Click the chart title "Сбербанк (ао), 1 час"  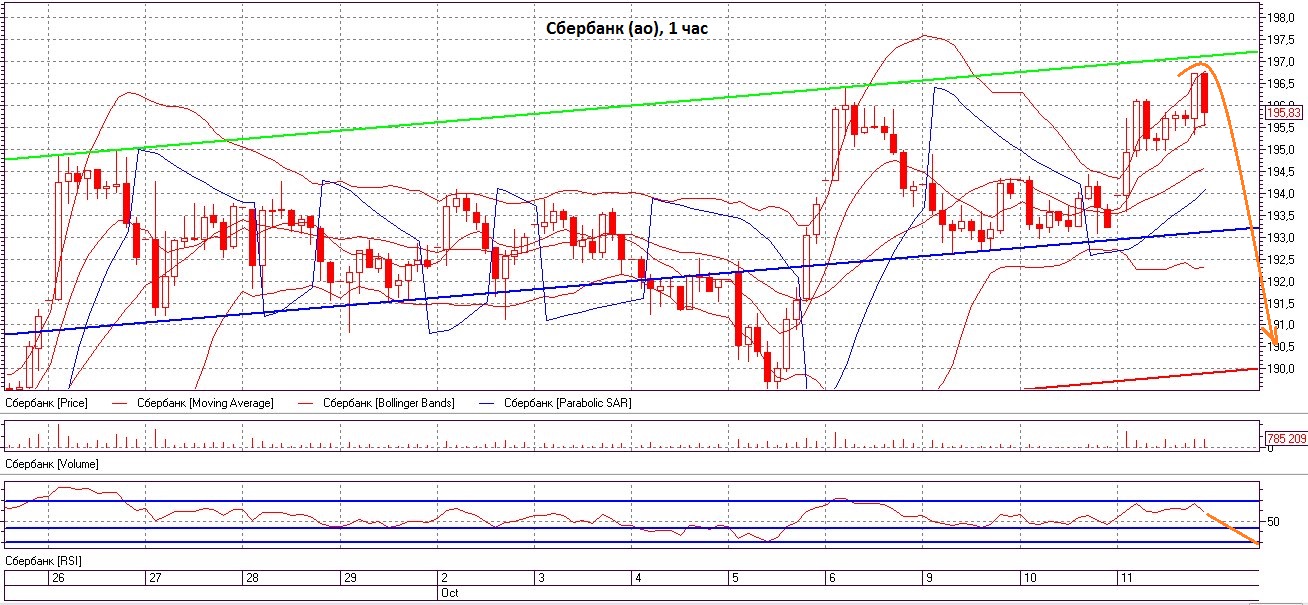tap(627, 28)
